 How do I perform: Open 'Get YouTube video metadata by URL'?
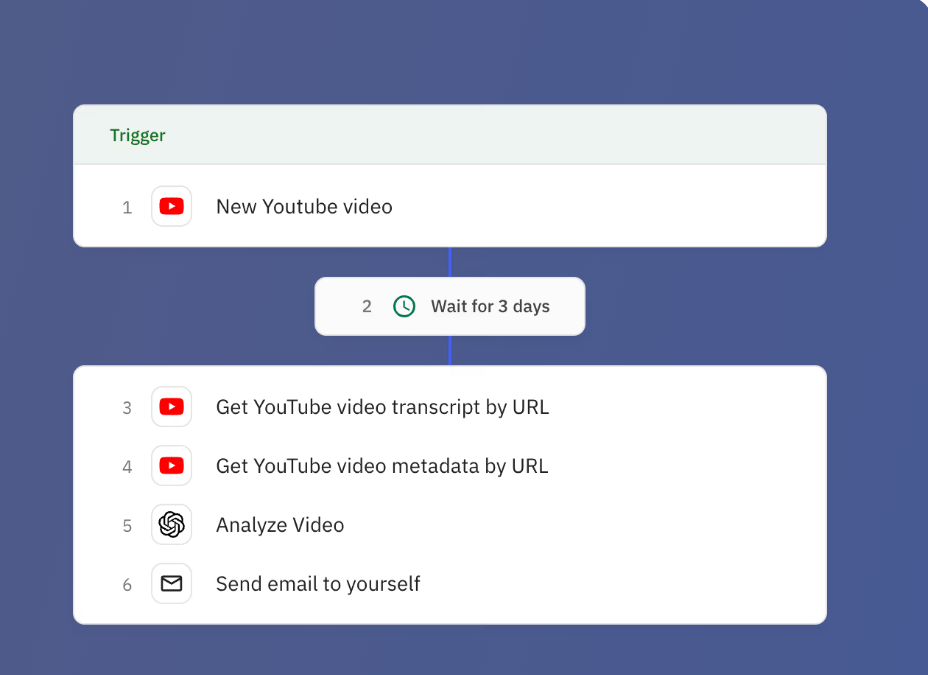382,466
